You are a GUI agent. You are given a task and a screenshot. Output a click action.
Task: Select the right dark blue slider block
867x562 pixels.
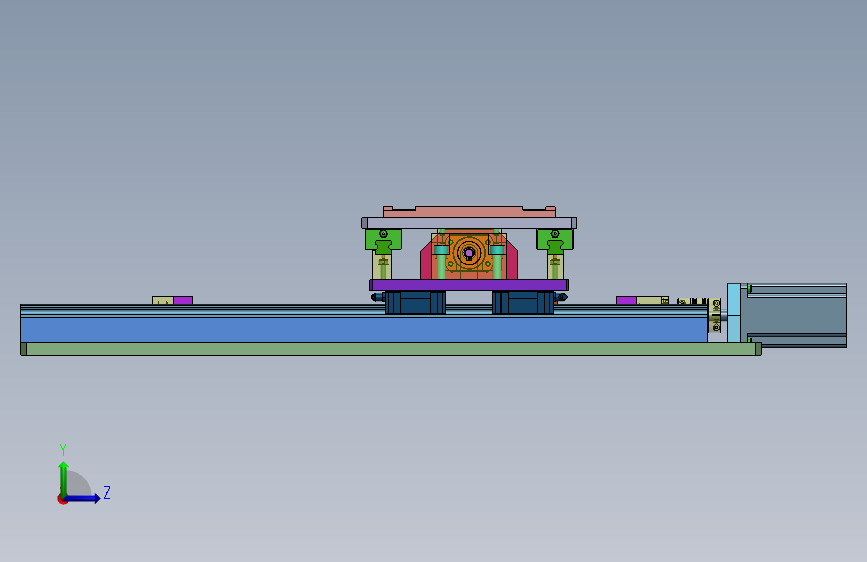(x=523, y=303)
